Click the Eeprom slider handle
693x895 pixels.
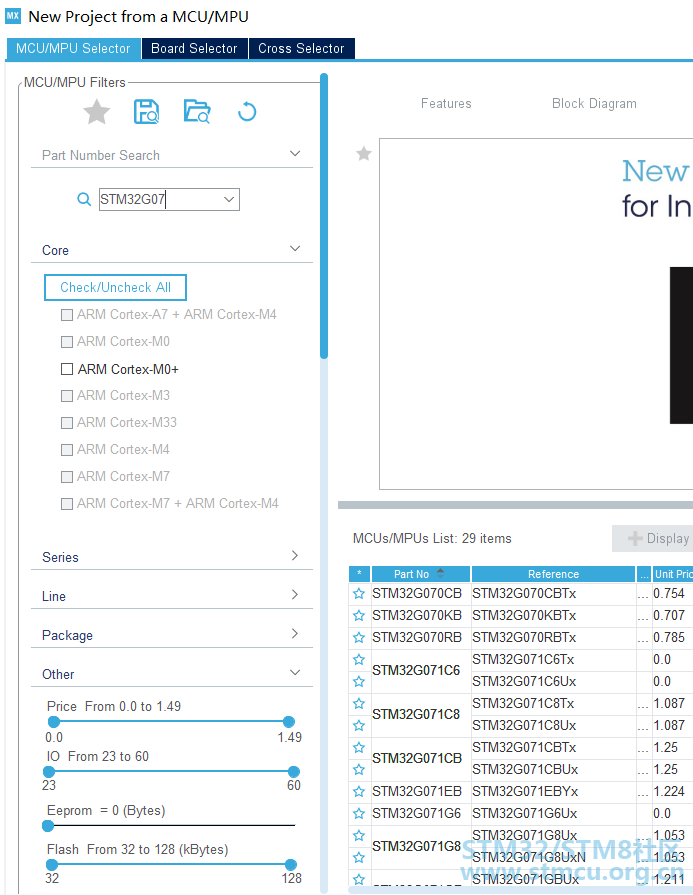pos(48,825)
